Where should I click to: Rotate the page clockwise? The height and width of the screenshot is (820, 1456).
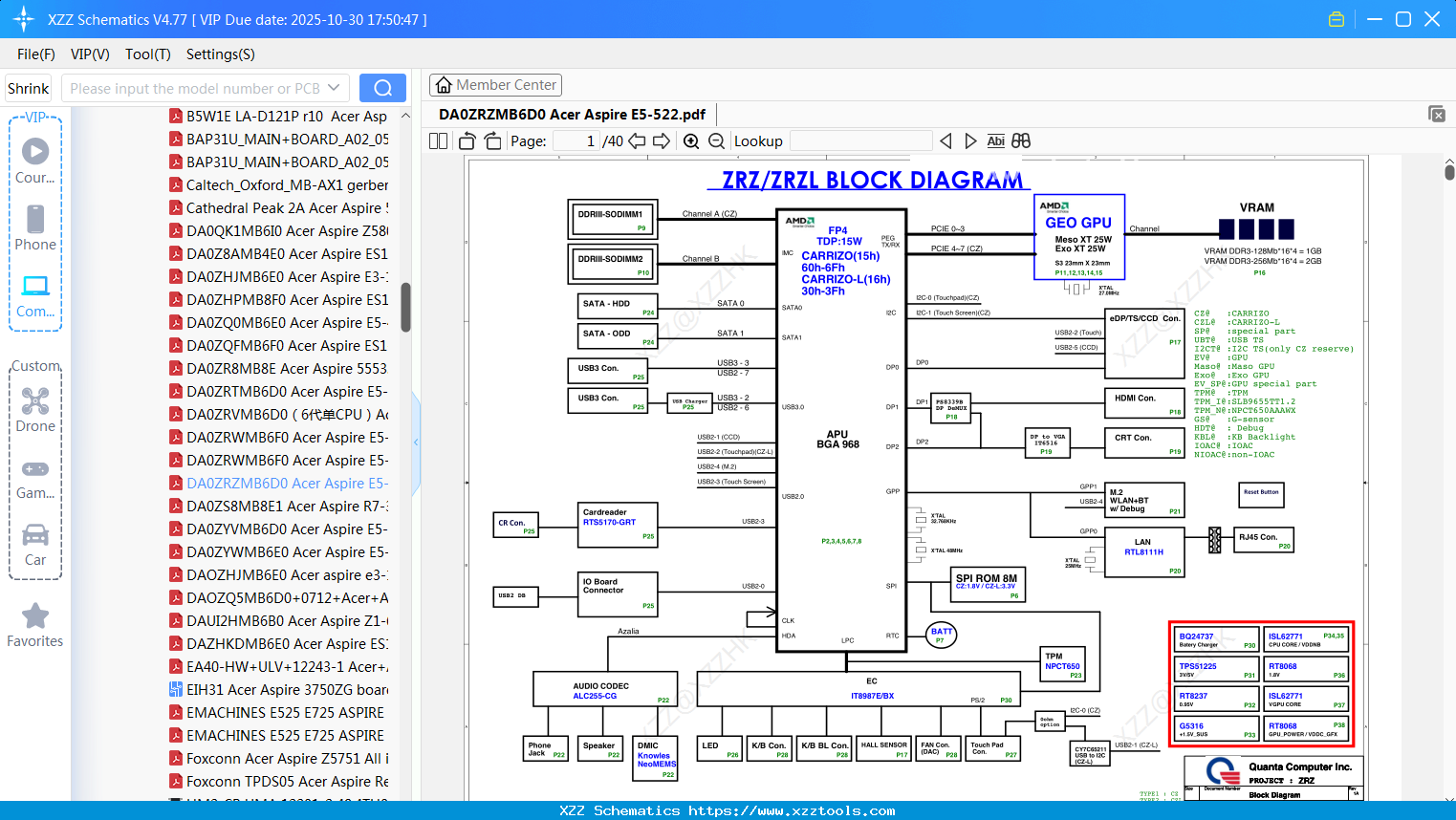tap(493, 141)
